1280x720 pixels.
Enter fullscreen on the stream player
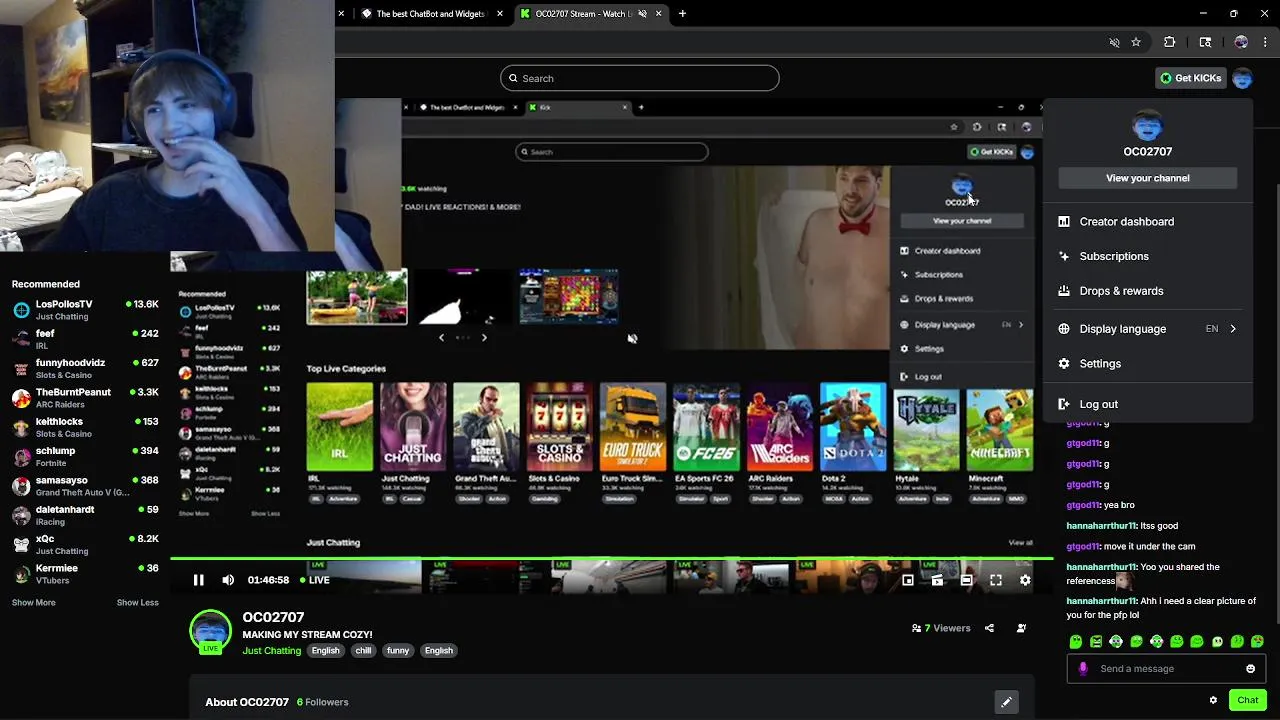pos(996,580)
